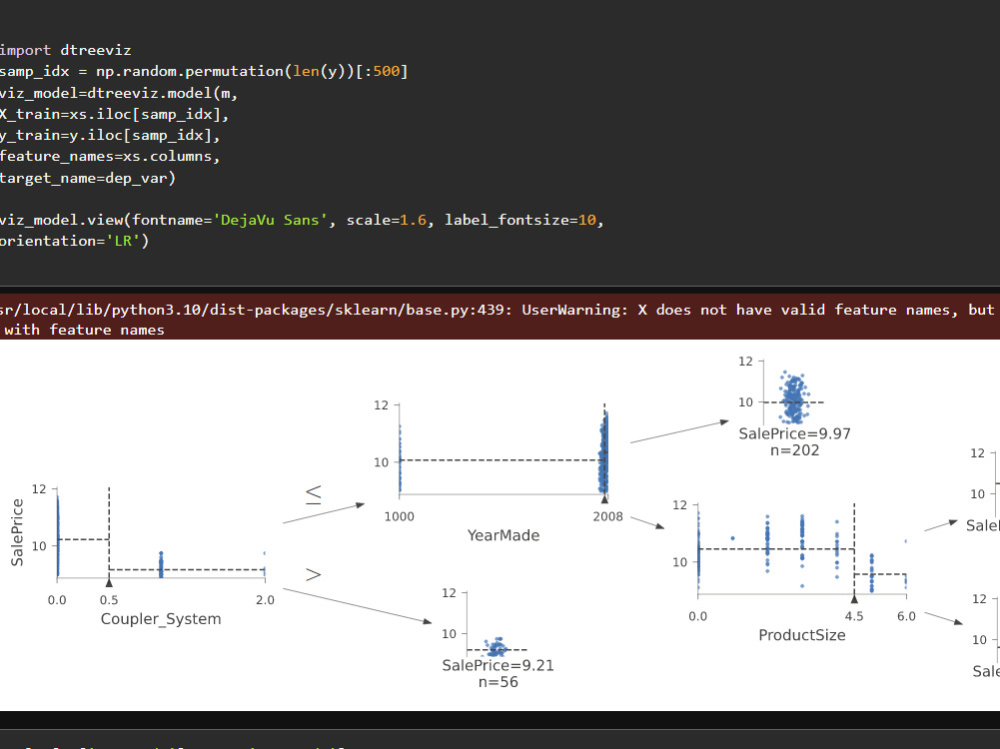Image resolution: width=1000 pixels, height=749 pixels.
Task: Click the n=56 leaf count
Action: tap(498, 682)
